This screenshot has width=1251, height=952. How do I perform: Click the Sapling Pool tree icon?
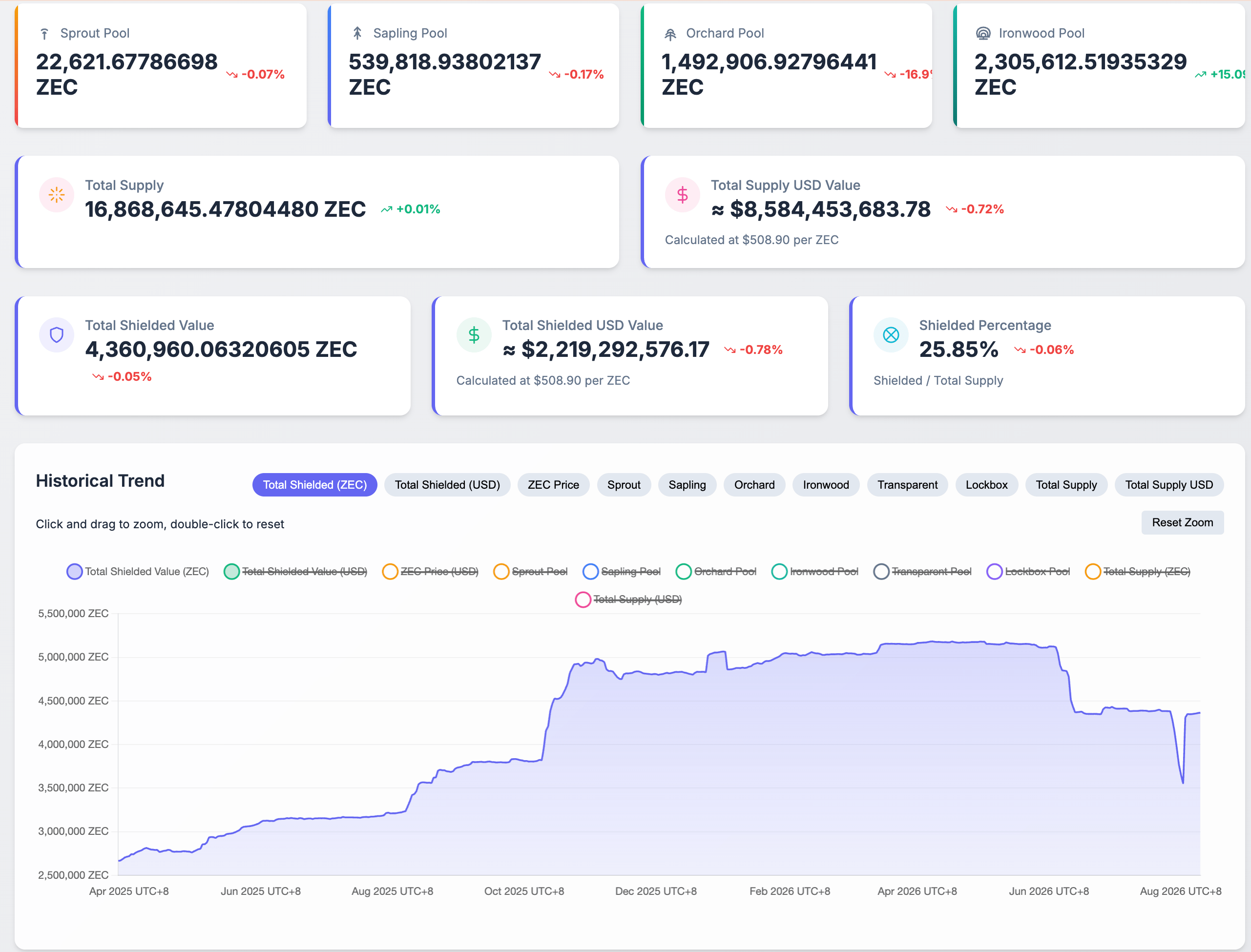[x=357, y=33]
